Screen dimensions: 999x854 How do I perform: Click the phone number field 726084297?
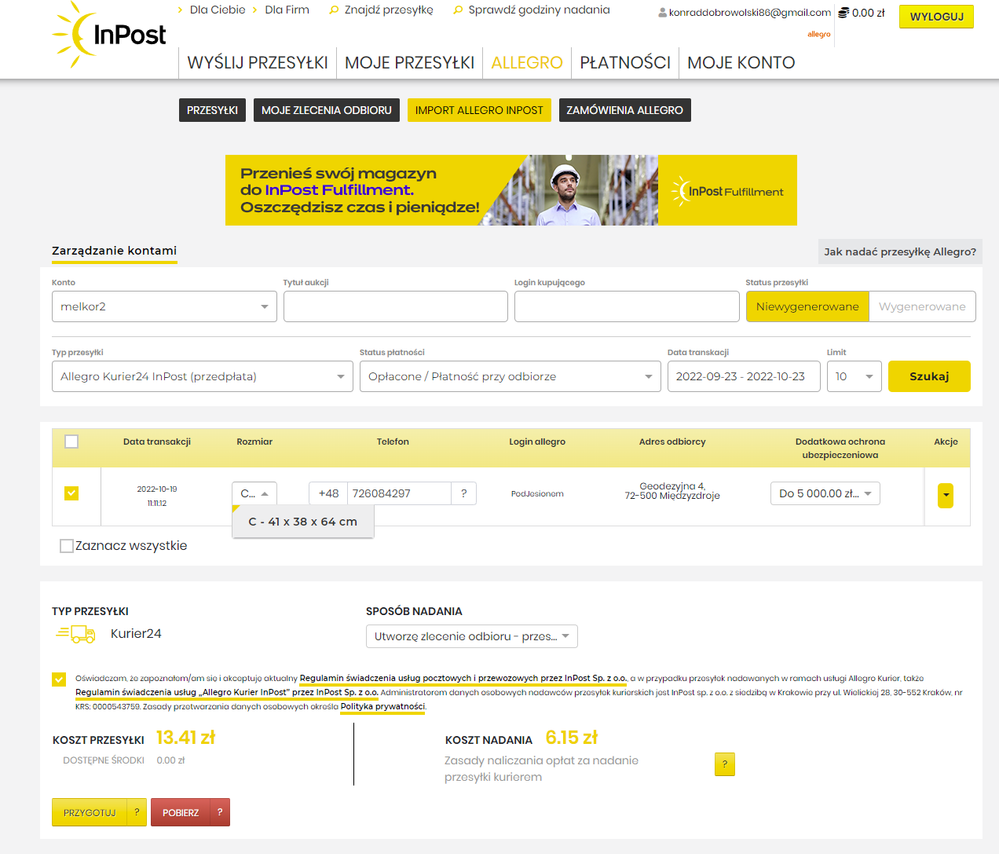pyautogui.click(x=399, y=493)
